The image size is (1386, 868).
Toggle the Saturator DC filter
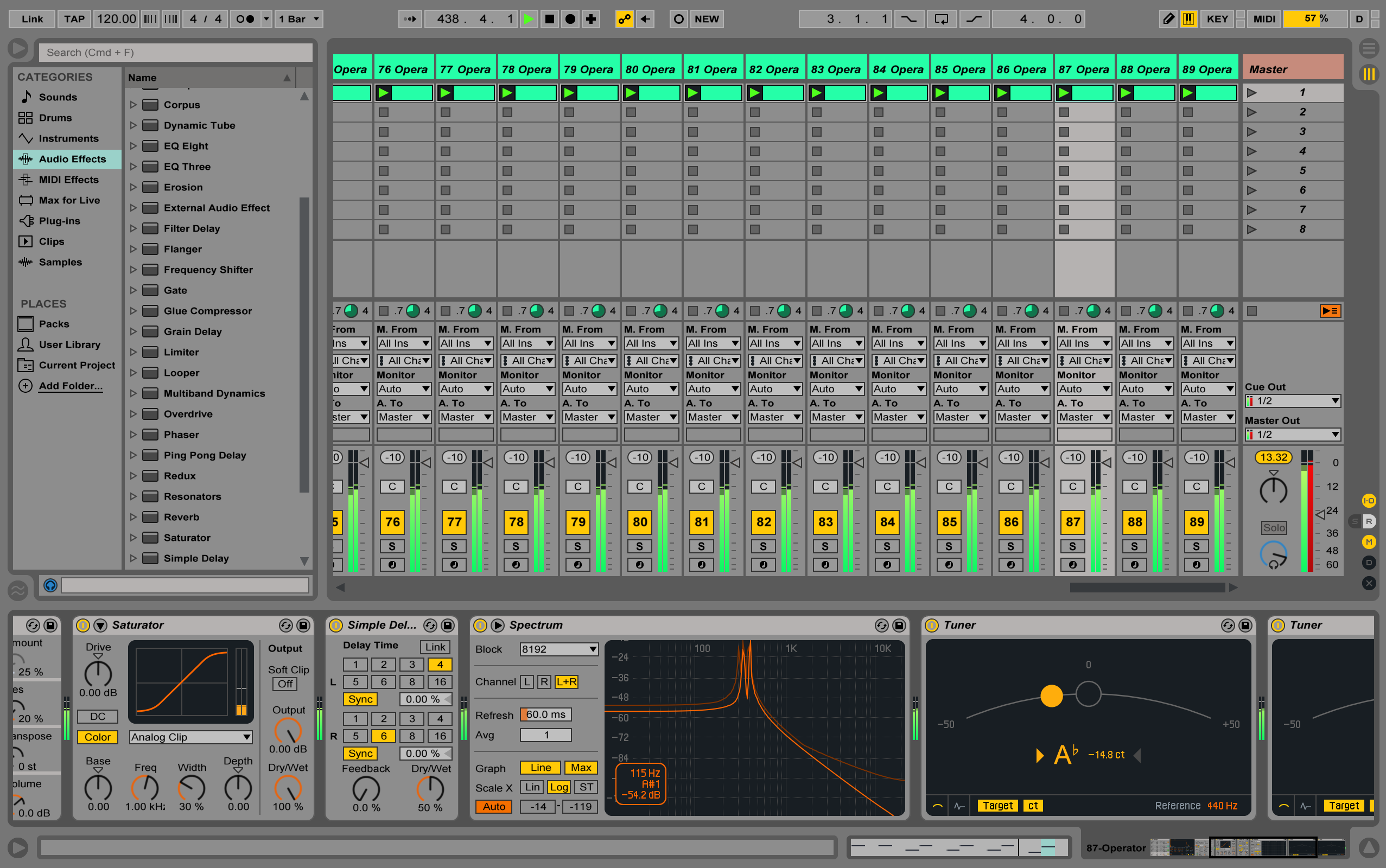[x=98, y=717]
